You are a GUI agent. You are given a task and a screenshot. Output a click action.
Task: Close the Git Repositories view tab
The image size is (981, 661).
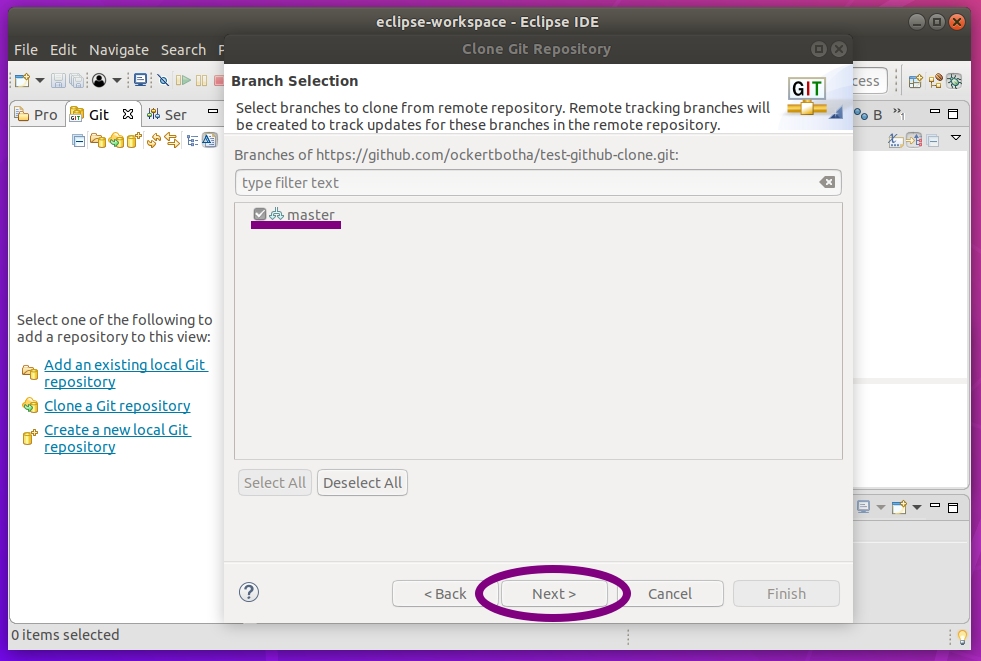pyautogui.click(x=128, y=114)
